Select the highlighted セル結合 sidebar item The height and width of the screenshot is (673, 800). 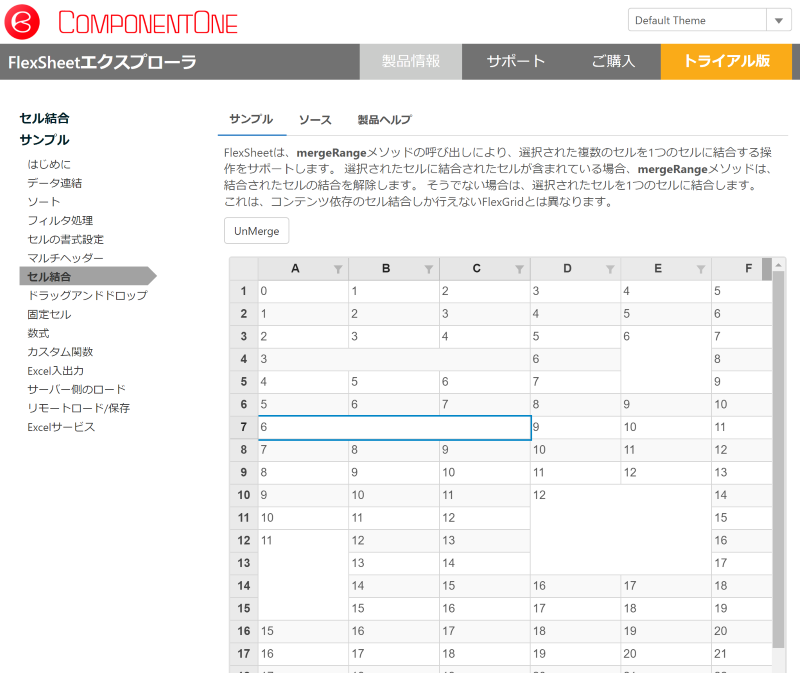pyautogui.click(x=88, y=277)
